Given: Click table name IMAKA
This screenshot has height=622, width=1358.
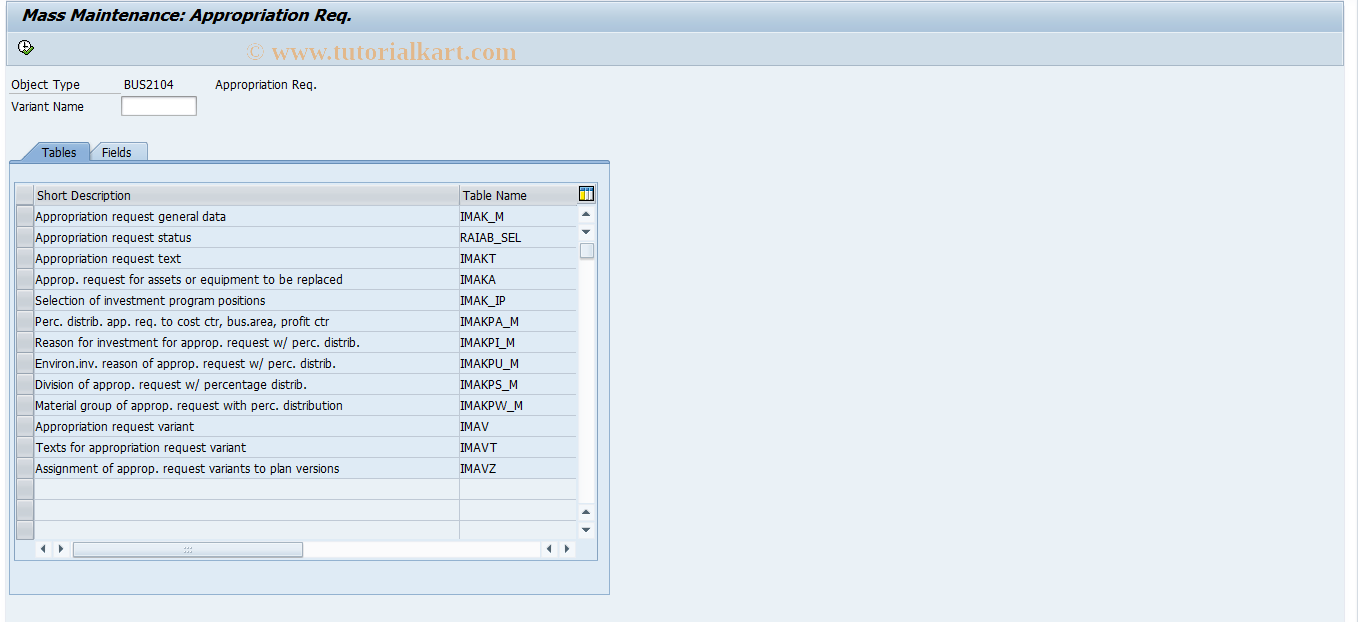Looking at the screenshot, I should coord(518,279).
